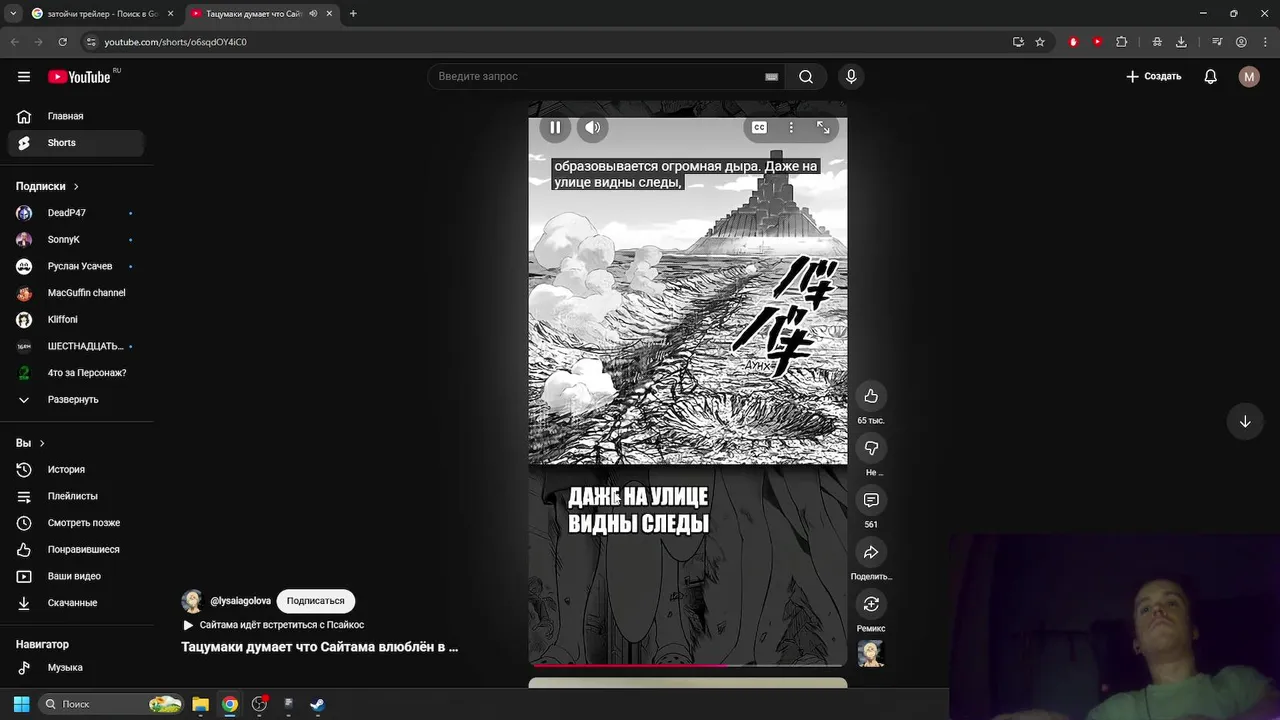Dislike the Short
The image size is (1280, 720).
(x=871, y=448)
